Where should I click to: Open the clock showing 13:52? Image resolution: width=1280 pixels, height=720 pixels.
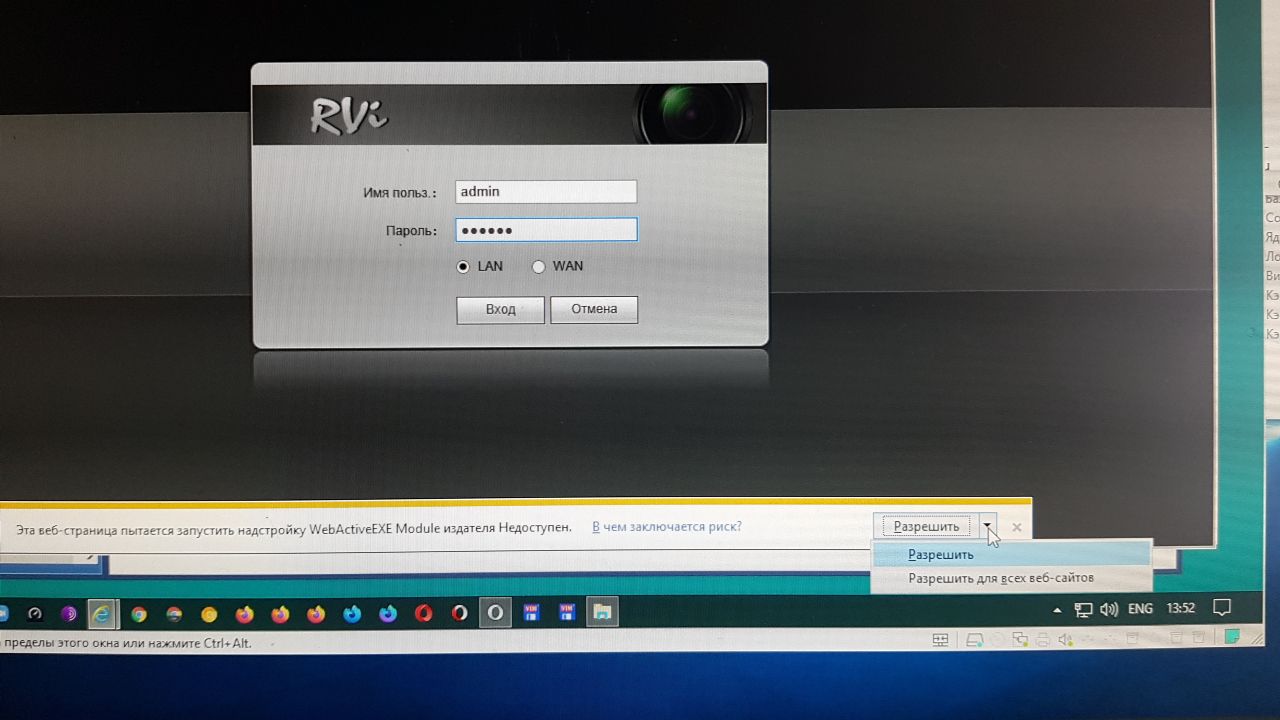coord(1181,609)
